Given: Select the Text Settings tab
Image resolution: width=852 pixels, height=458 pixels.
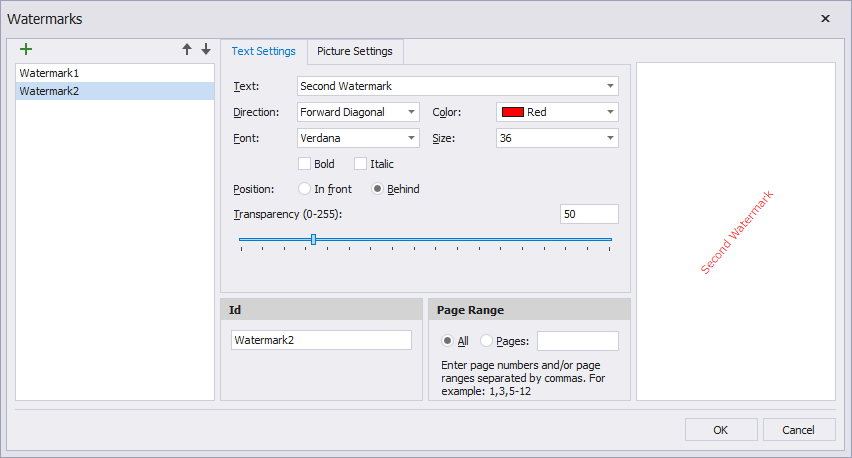Looking at the screenshot, I should pyautogui.click(x=263, y=52).
